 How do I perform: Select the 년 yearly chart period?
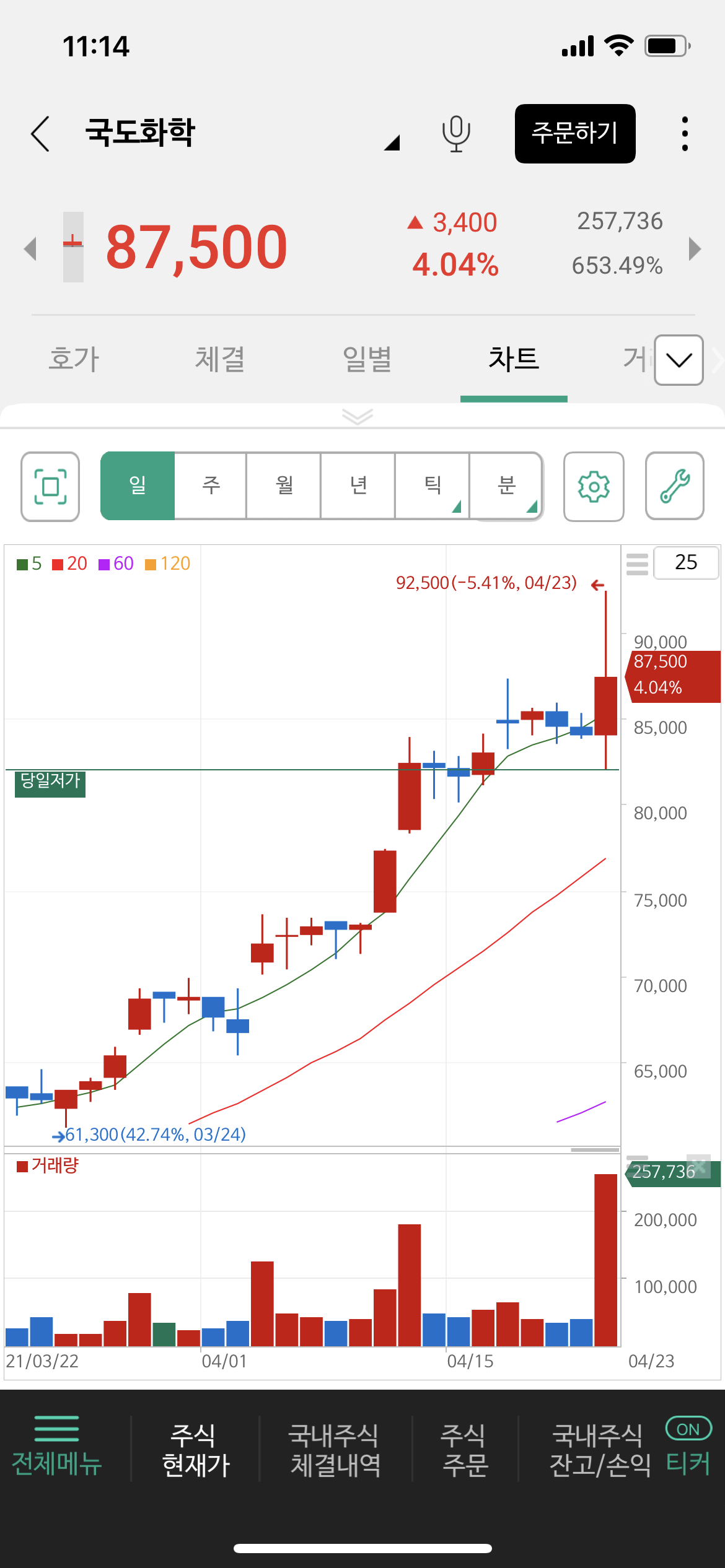tap(358, 486)
